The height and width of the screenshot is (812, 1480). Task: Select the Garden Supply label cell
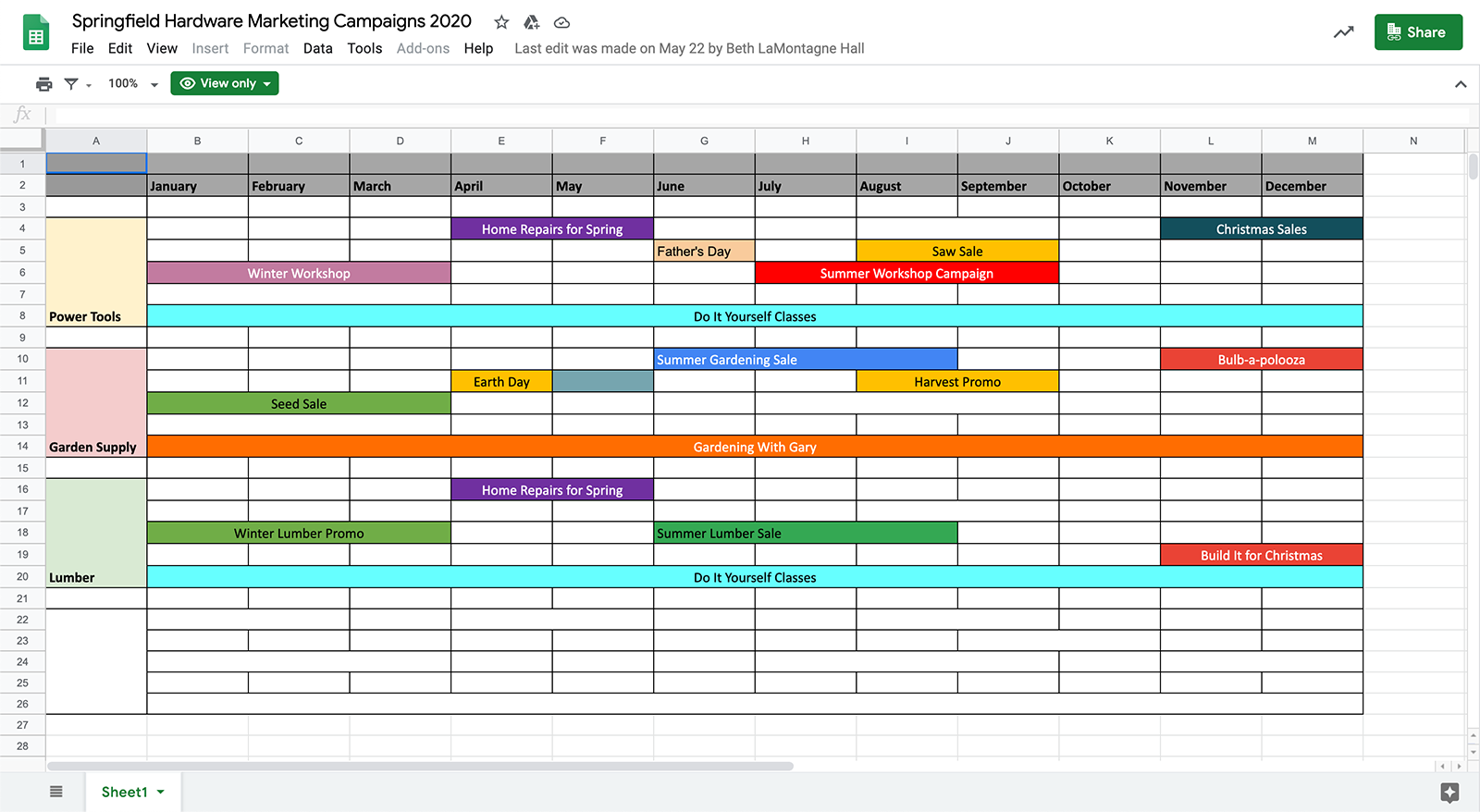click(96, 402)
